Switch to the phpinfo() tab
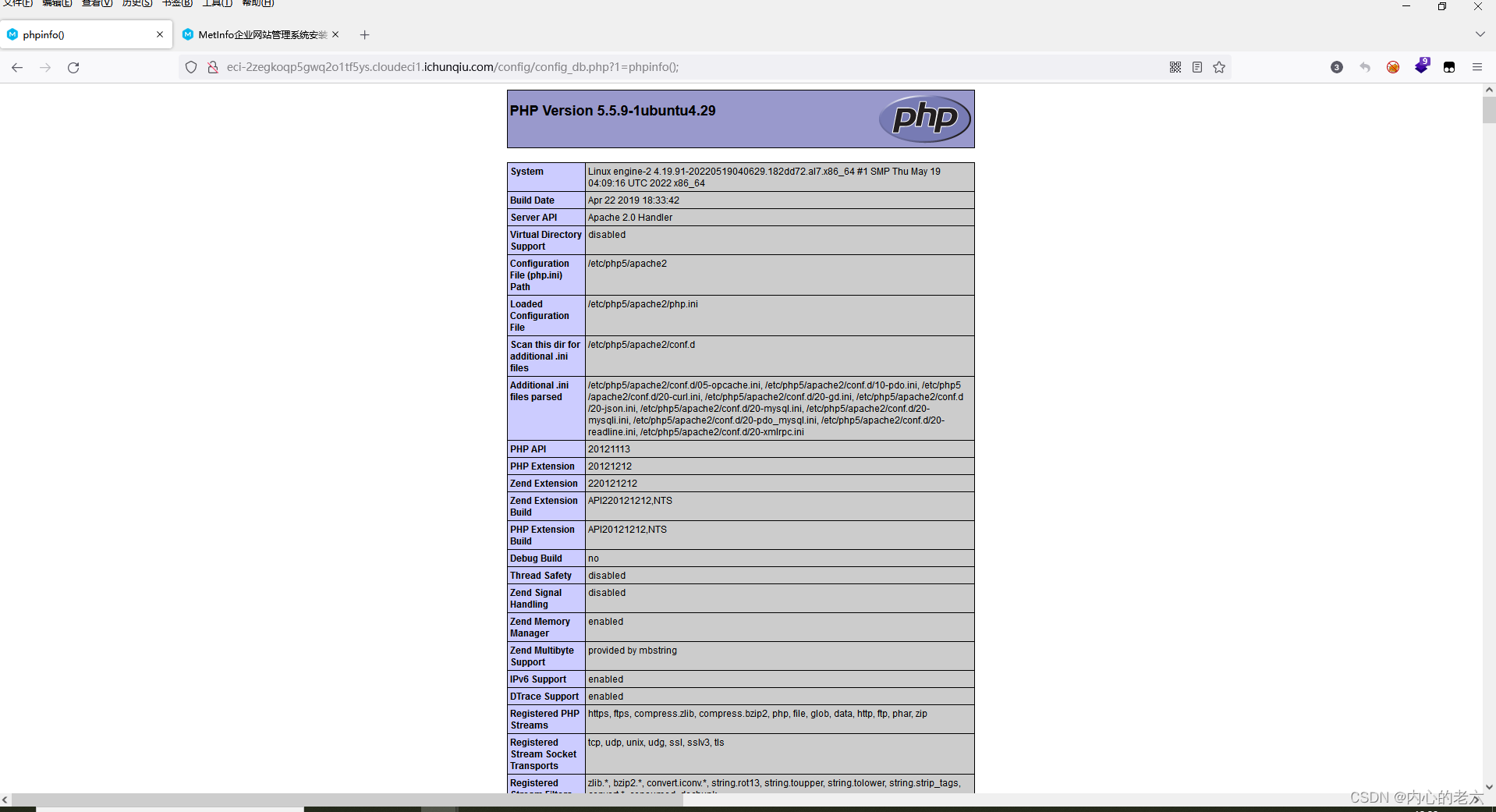The image size is (1496, 812). [86, 34]
